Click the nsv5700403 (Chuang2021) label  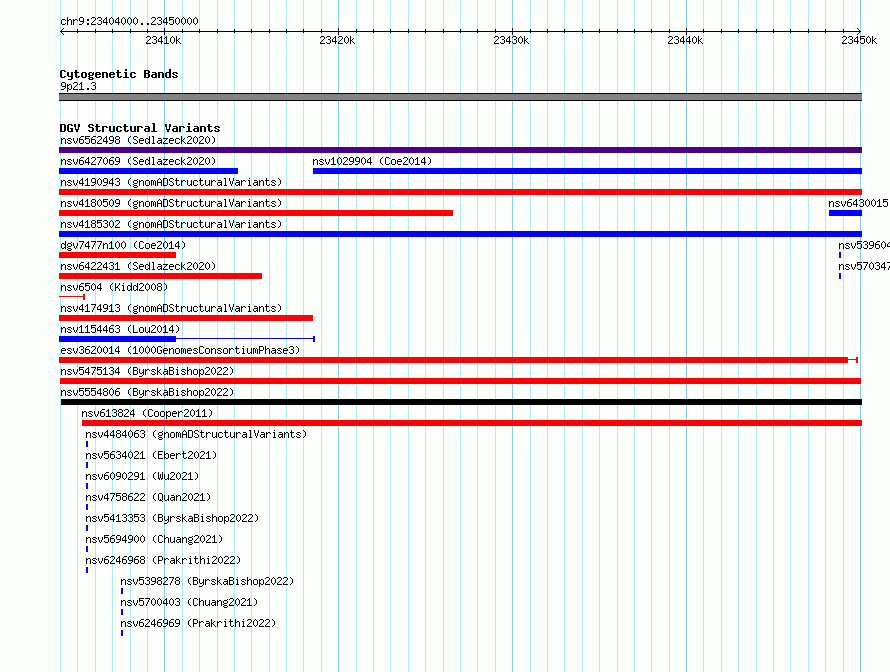(189, 602)
